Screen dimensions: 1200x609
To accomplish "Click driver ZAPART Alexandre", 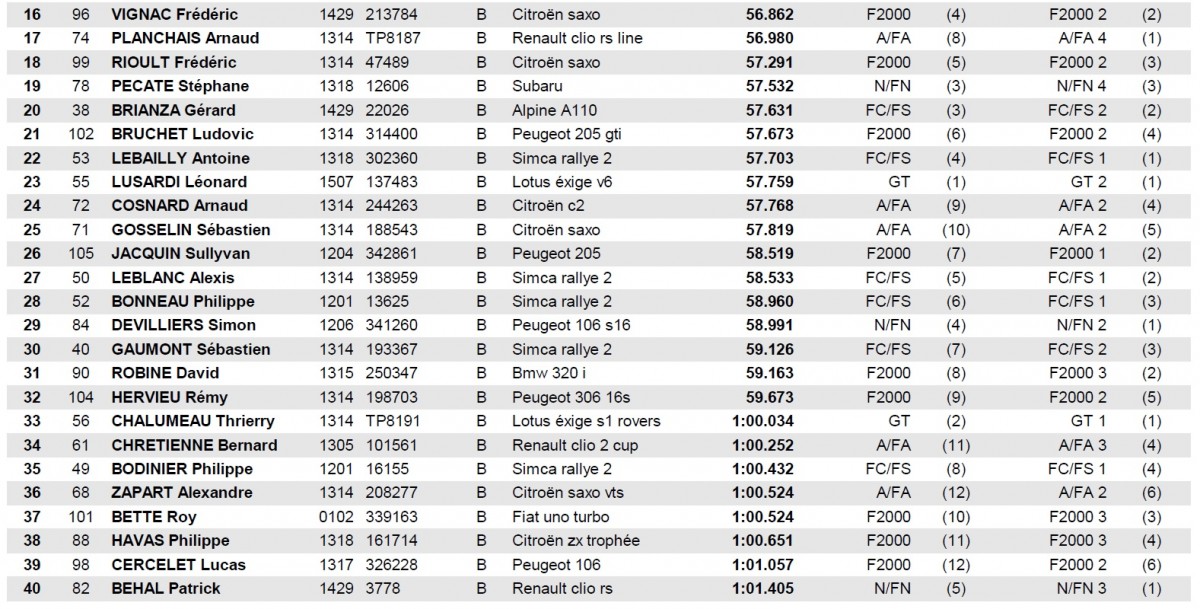I will tap(182, 493).
